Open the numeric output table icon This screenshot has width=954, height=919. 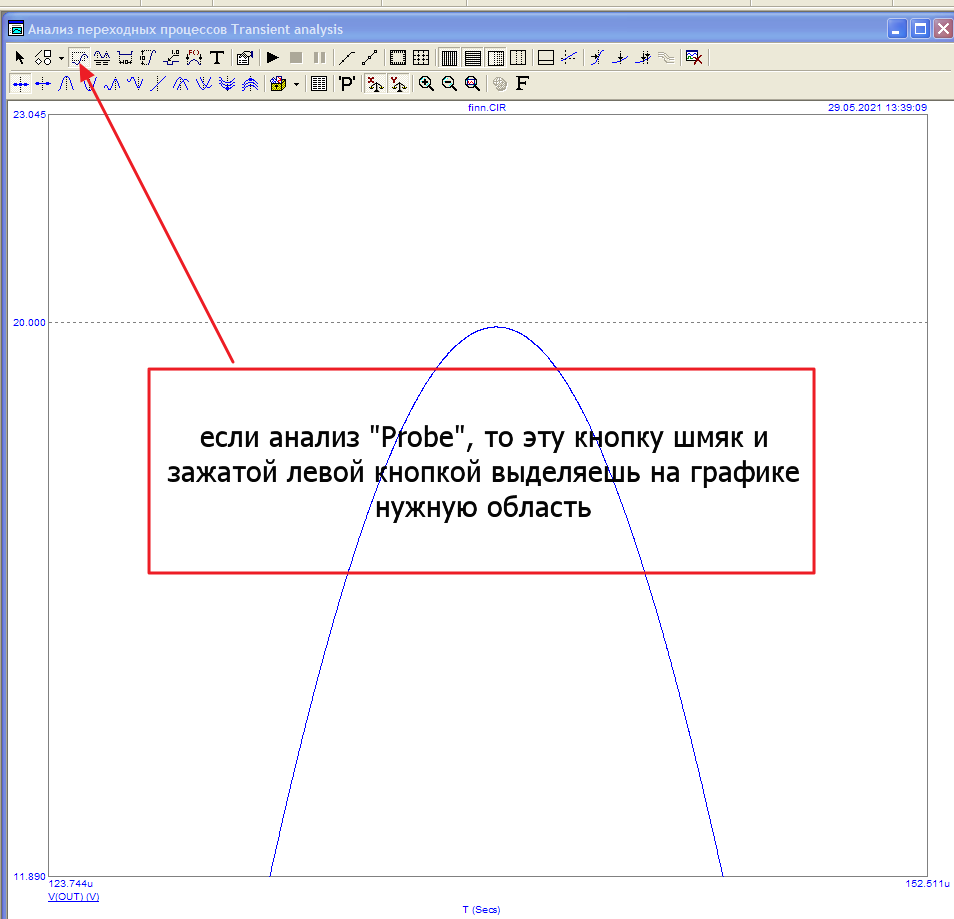[x=319, y=85]
